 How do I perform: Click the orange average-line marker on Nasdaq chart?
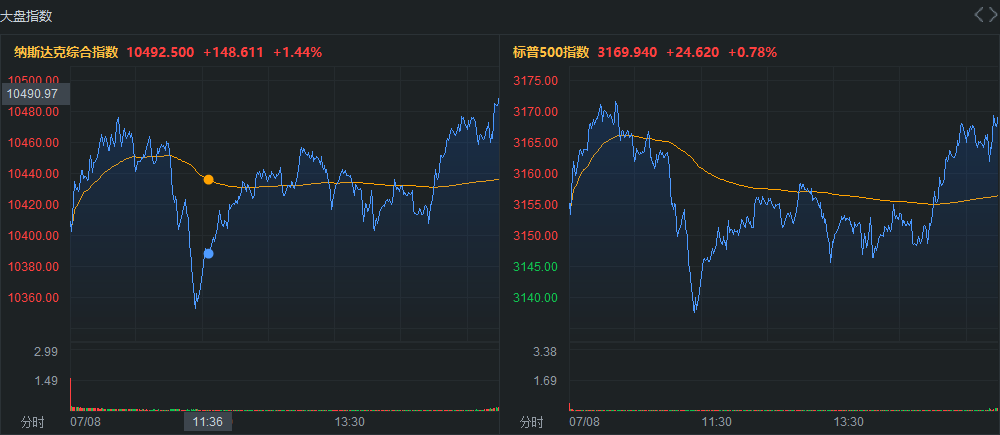click(209, 179)
